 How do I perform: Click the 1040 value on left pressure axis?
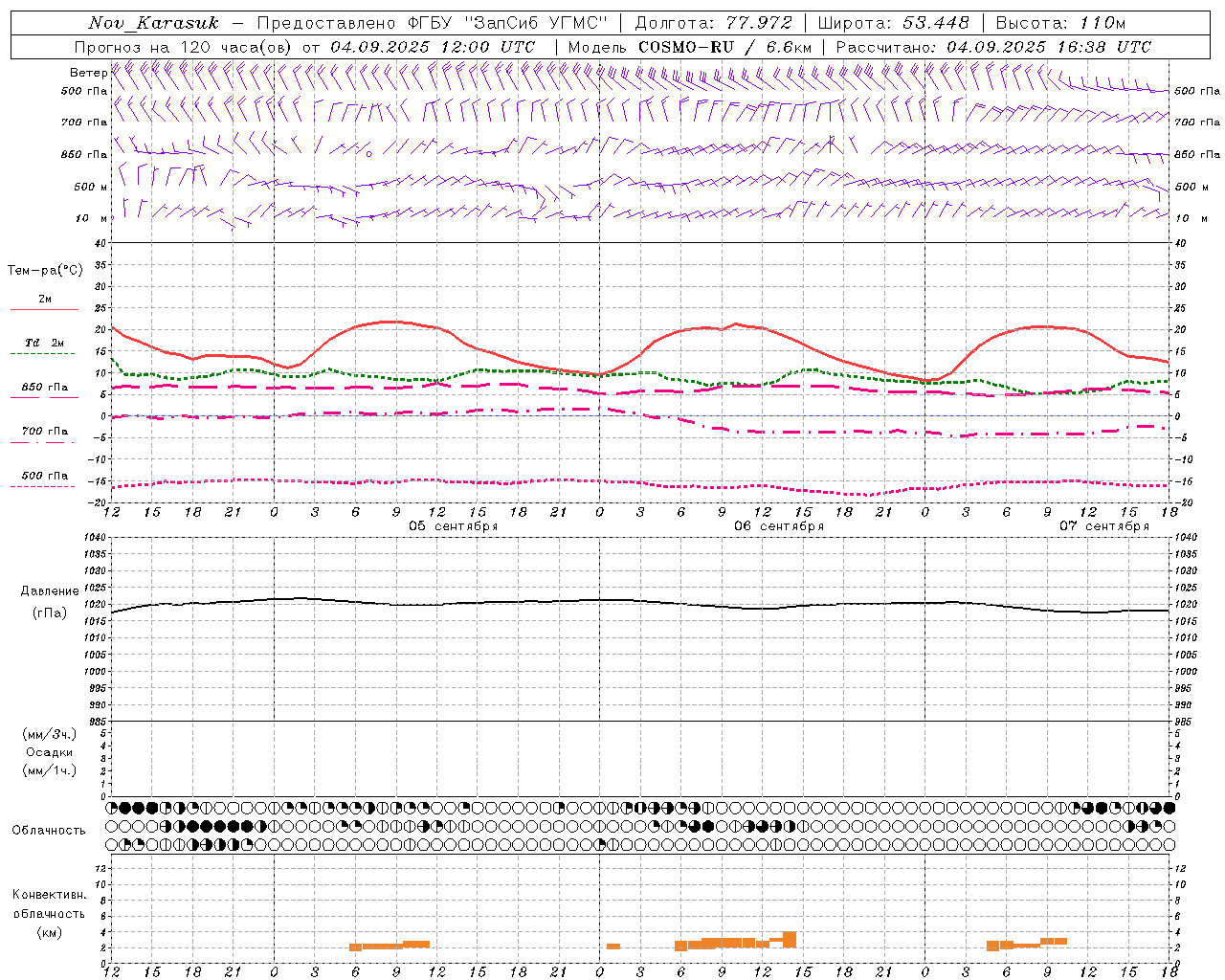point(96,537)
